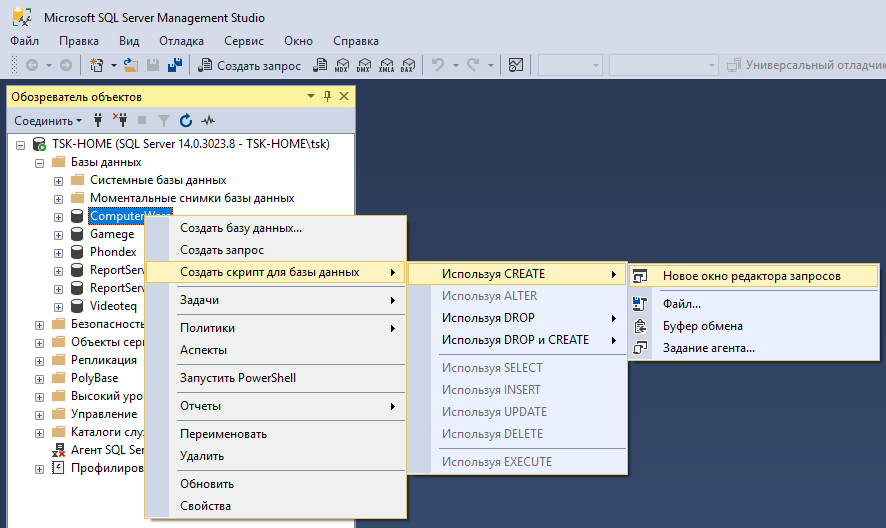Expand 'Системные базы данных' node
This screenshot has height=528, width=886.
pos(58,181)
